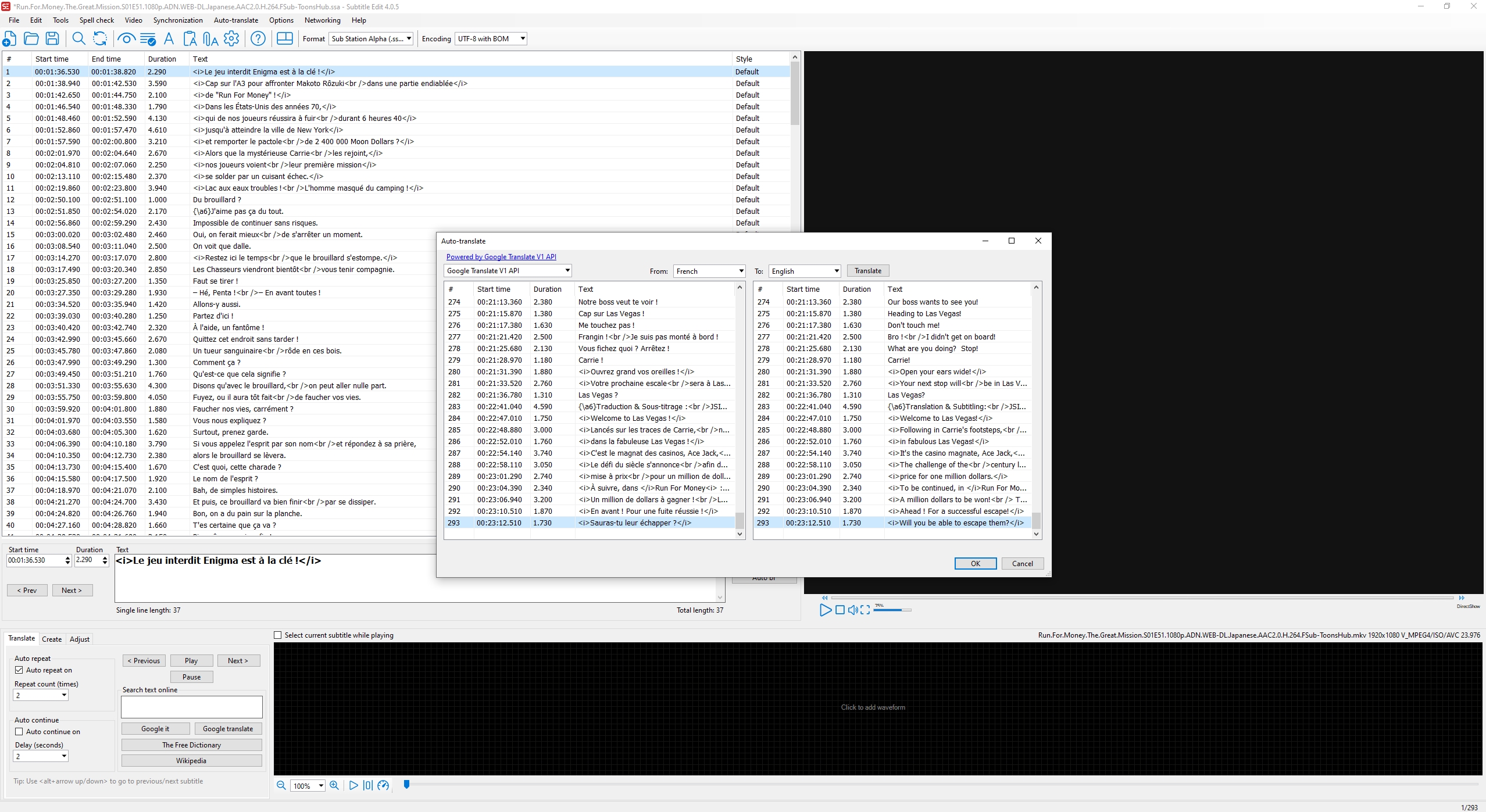Viewport: 1486px width, 812px height.
Task: Click the New subtitle file icon
Action: [9, 39]
